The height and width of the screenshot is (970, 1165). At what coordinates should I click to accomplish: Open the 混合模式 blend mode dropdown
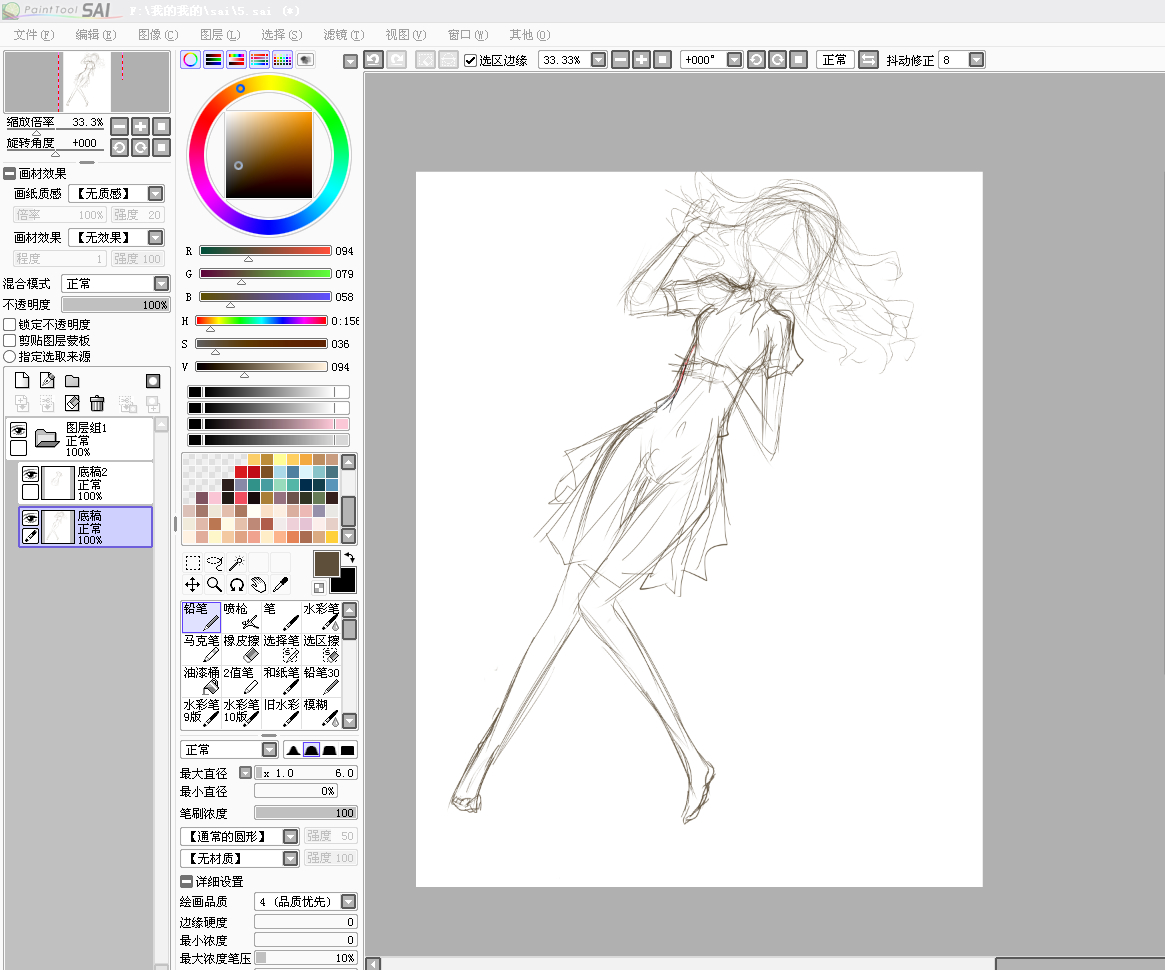(x=161, y=284)
